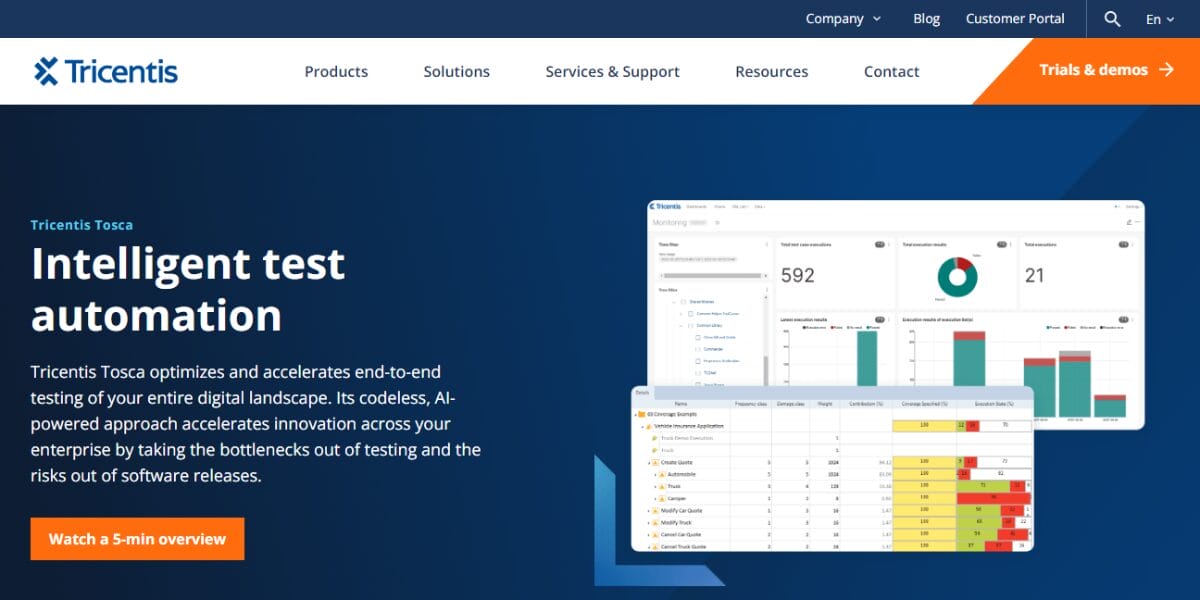Open the Customer Portal link

[1015, 18]
